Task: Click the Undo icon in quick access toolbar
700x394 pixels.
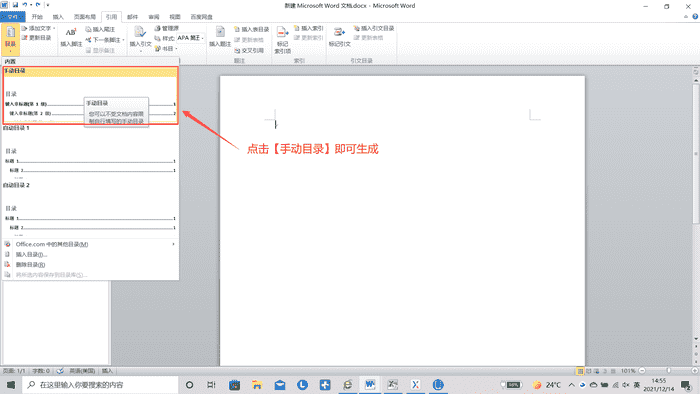Action: click(x=25, y=5)
